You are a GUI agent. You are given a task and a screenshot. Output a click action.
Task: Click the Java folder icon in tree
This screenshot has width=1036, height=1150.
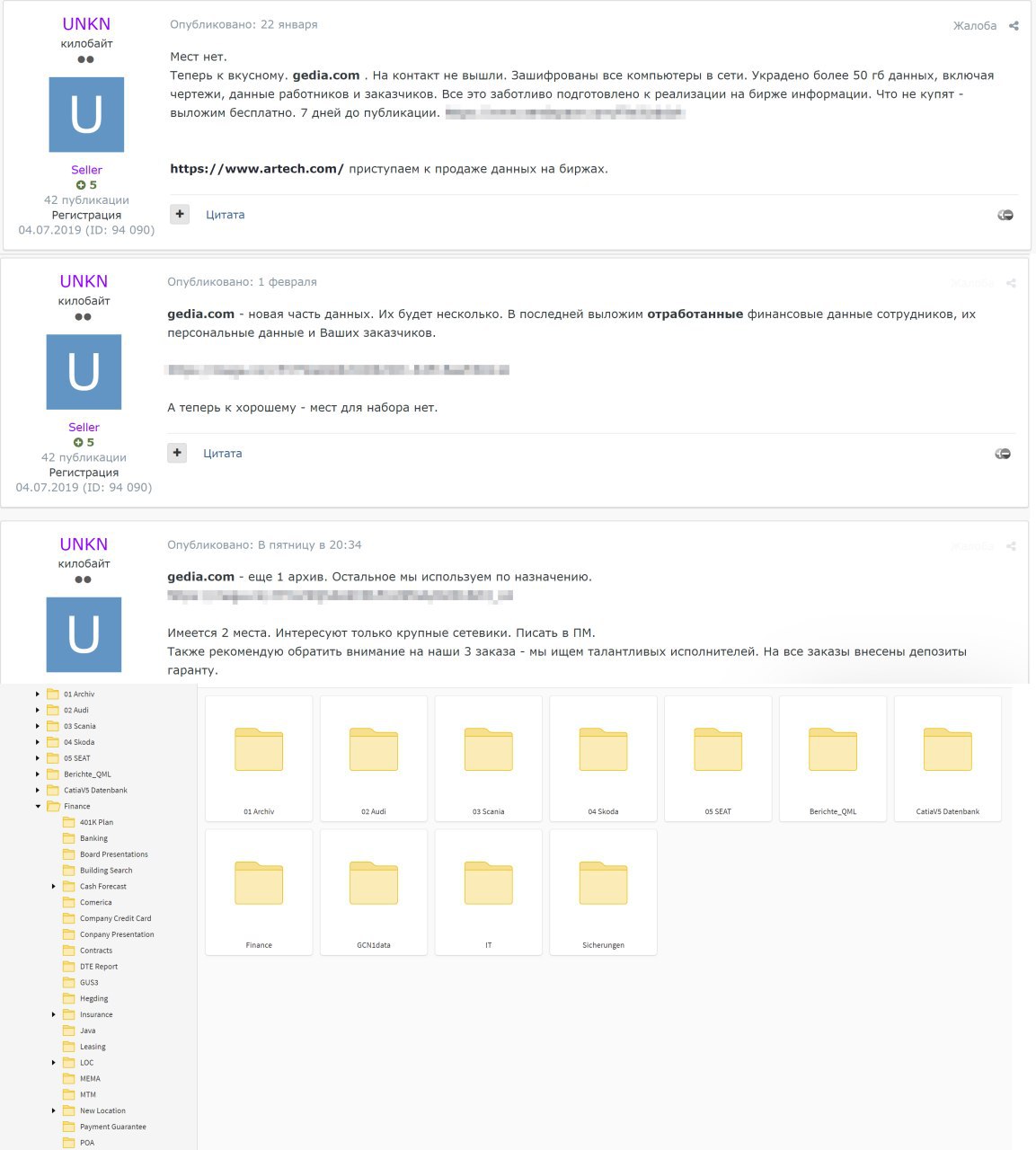69,1031
